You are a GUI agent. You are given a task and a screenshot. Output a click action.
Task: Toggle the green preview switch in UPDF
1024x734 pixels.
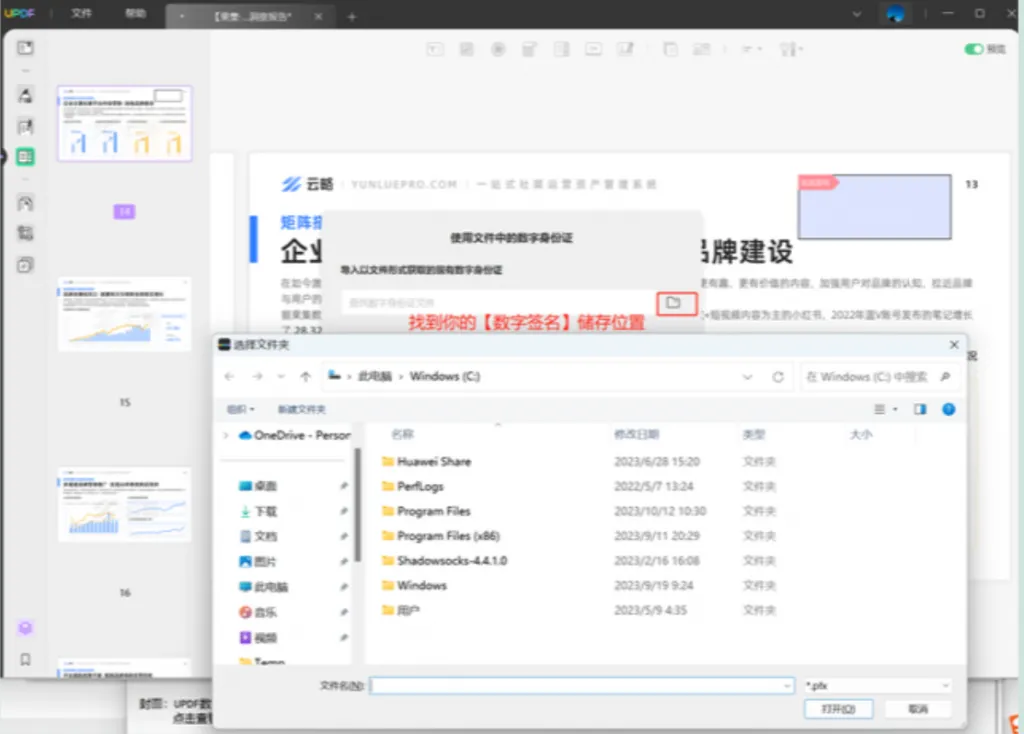974,49
